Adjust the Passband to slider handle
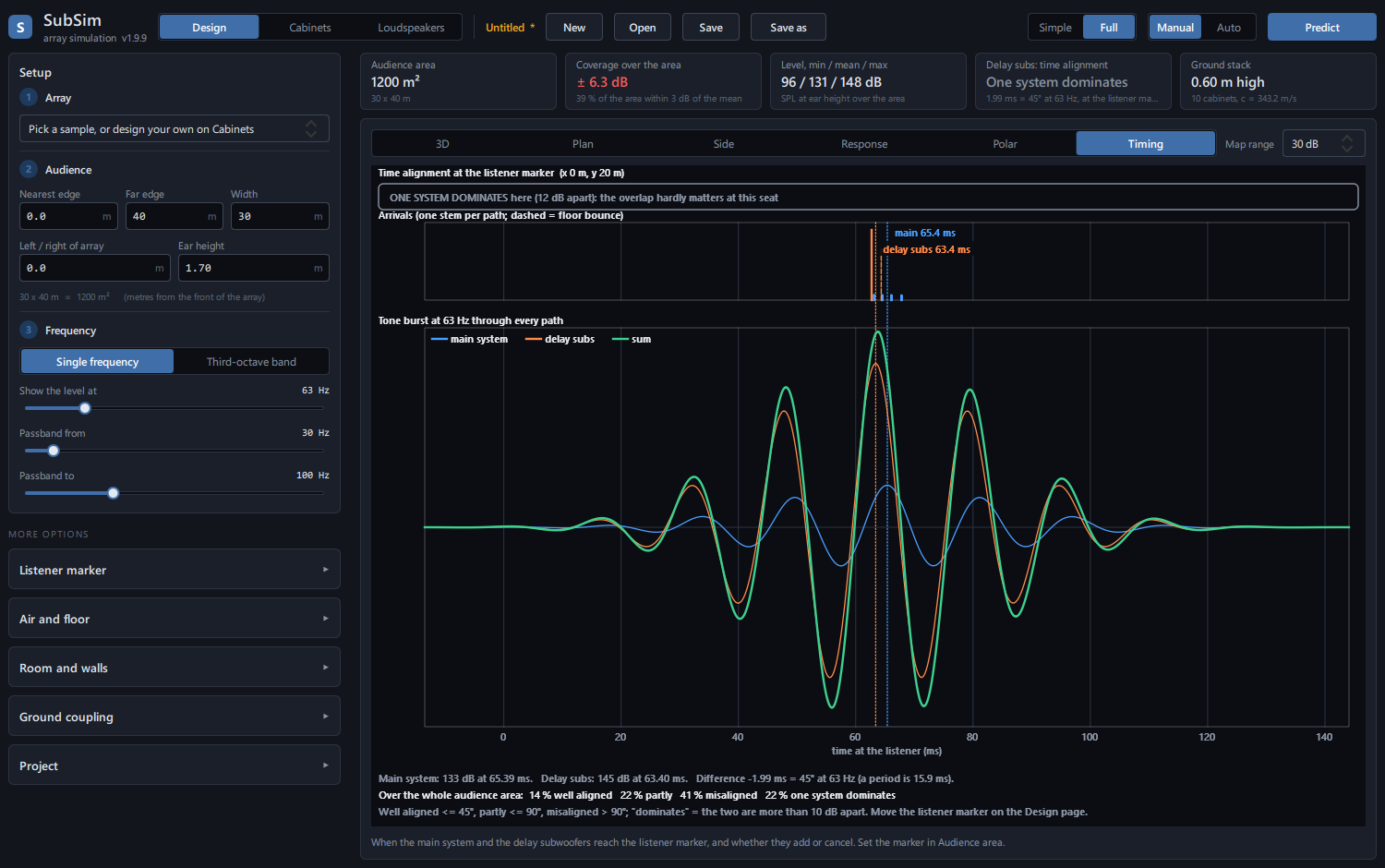This screenshot has width=1385, height=868. 114,493
